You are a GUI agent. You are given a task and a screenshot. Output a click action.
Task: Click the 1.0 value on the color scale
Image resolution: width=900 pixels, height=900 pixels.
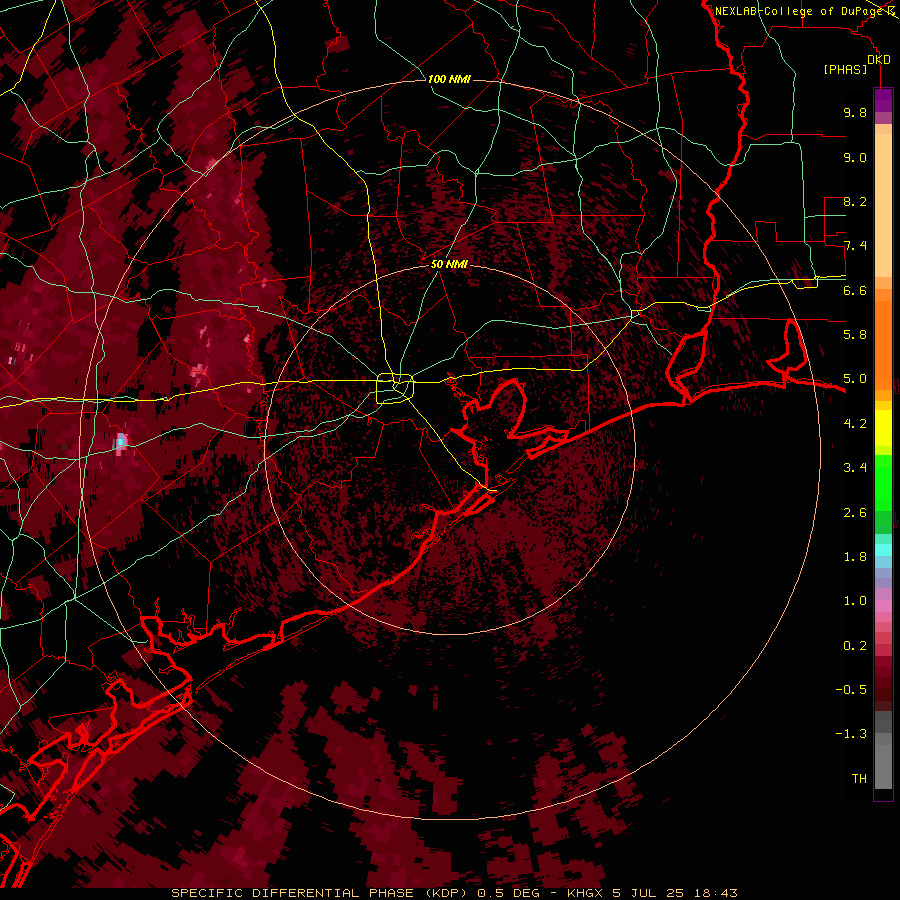point(855,601)
